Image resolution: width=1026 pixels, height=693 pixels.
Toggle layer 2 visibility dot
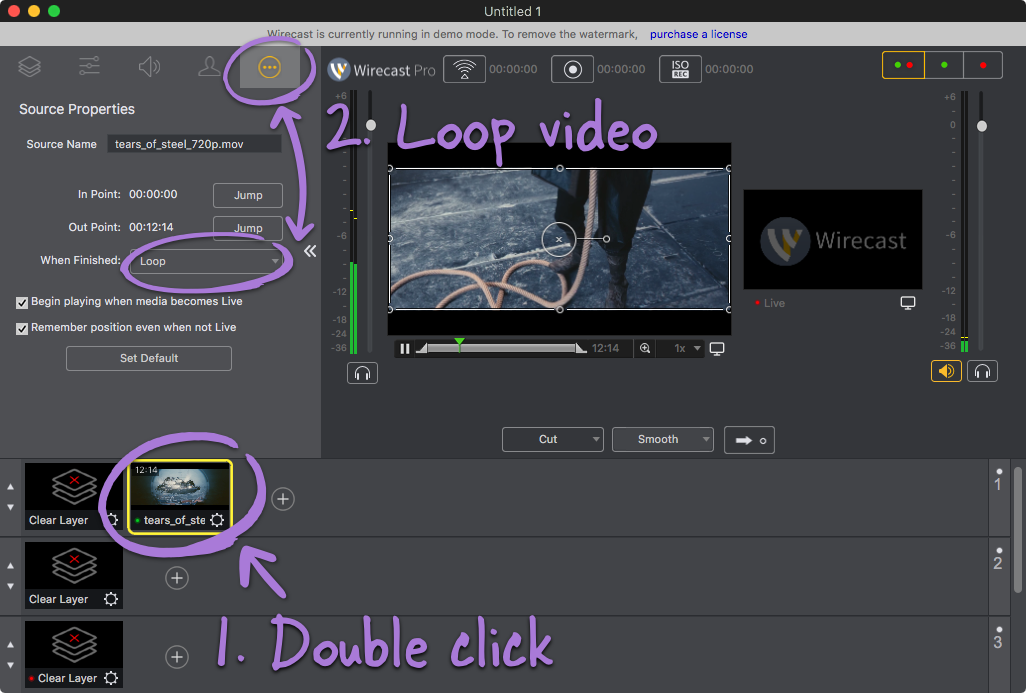coord(999,550)
